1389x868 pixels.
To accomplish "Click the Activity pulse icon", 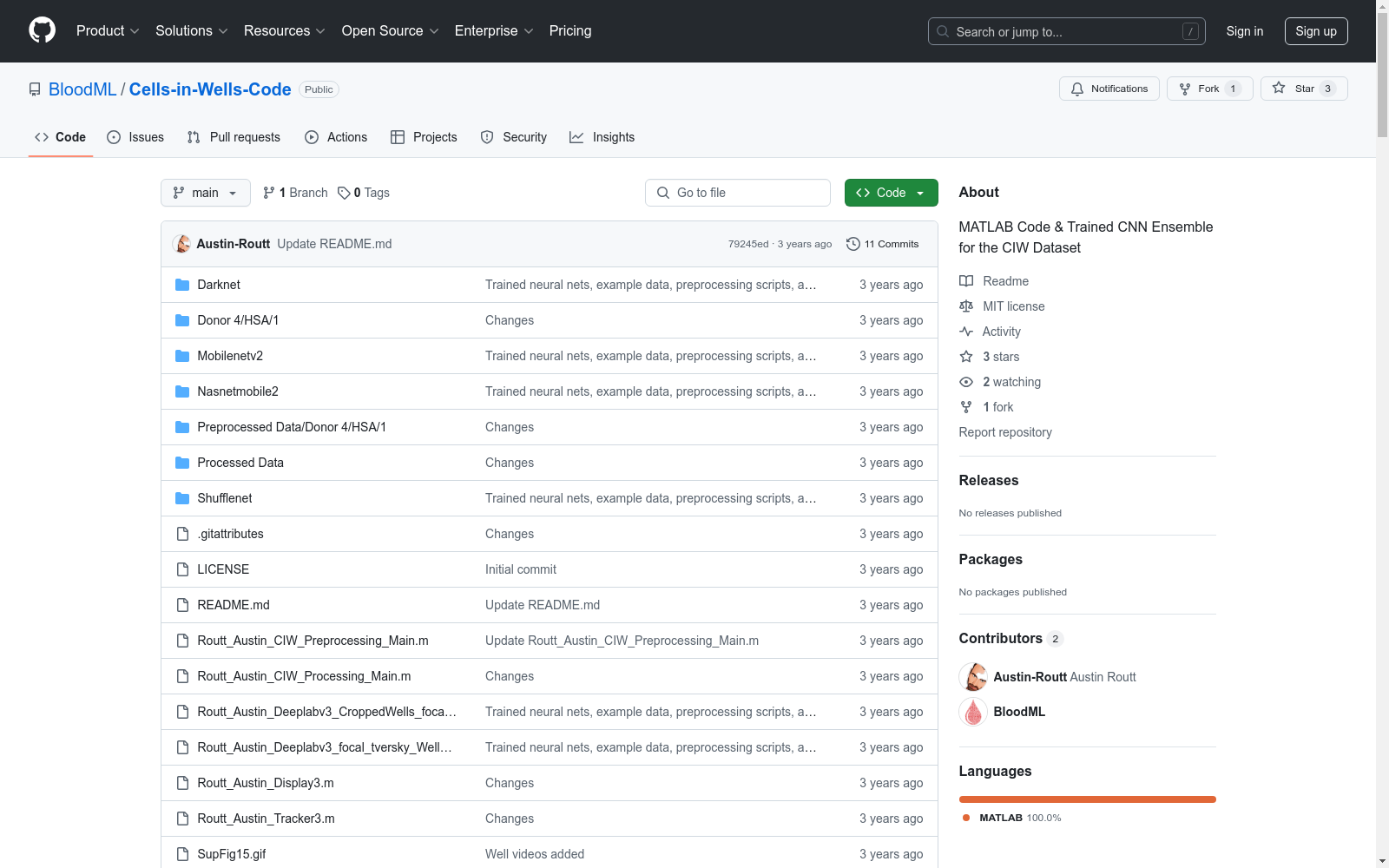I will pos(966,332).
